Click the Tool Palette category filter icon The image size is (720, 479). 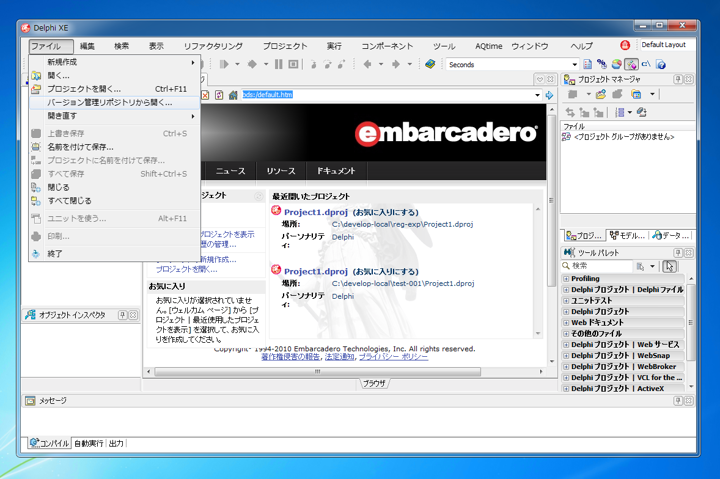tap(640, 266)
